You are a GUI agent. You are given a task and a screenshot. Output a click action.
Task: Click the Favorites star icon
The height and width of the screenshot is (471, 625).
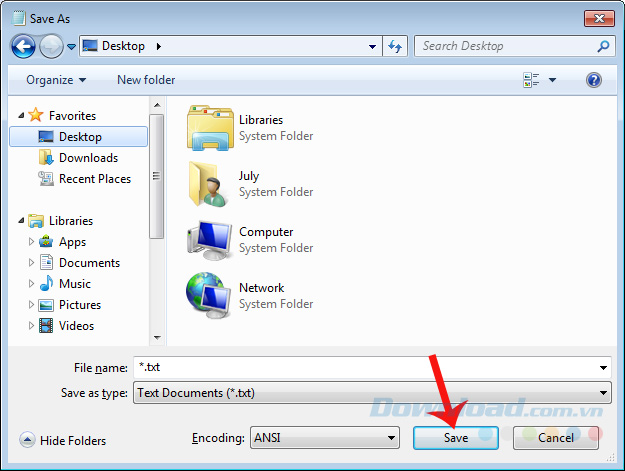click(x=36, y=115)
